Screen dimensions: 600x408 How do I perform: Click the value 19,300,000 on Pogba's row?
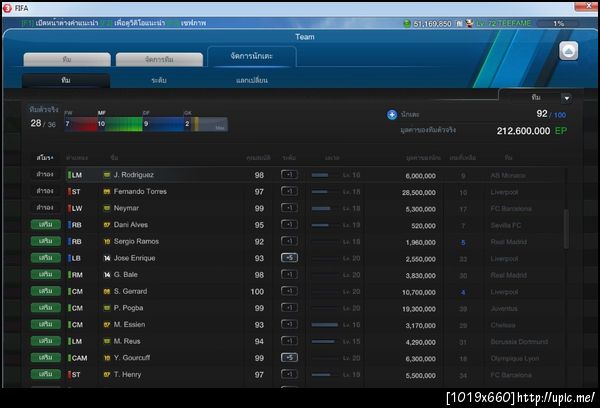tap(419, 309)
